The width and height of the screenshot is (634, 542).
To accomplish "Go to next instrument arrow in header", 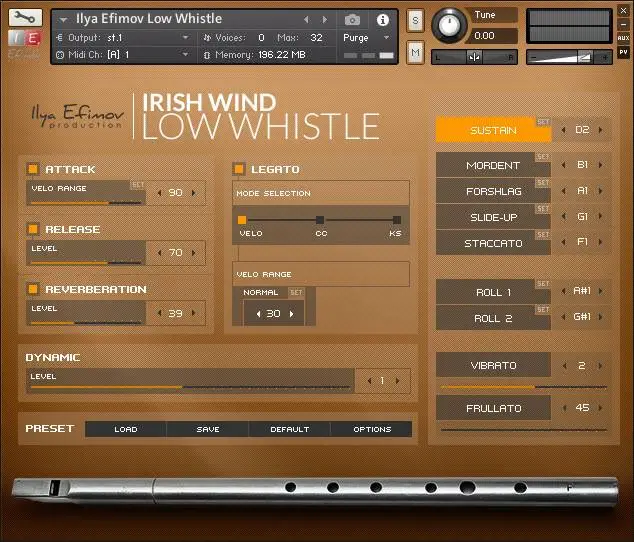I will click(x=324, y=19).
